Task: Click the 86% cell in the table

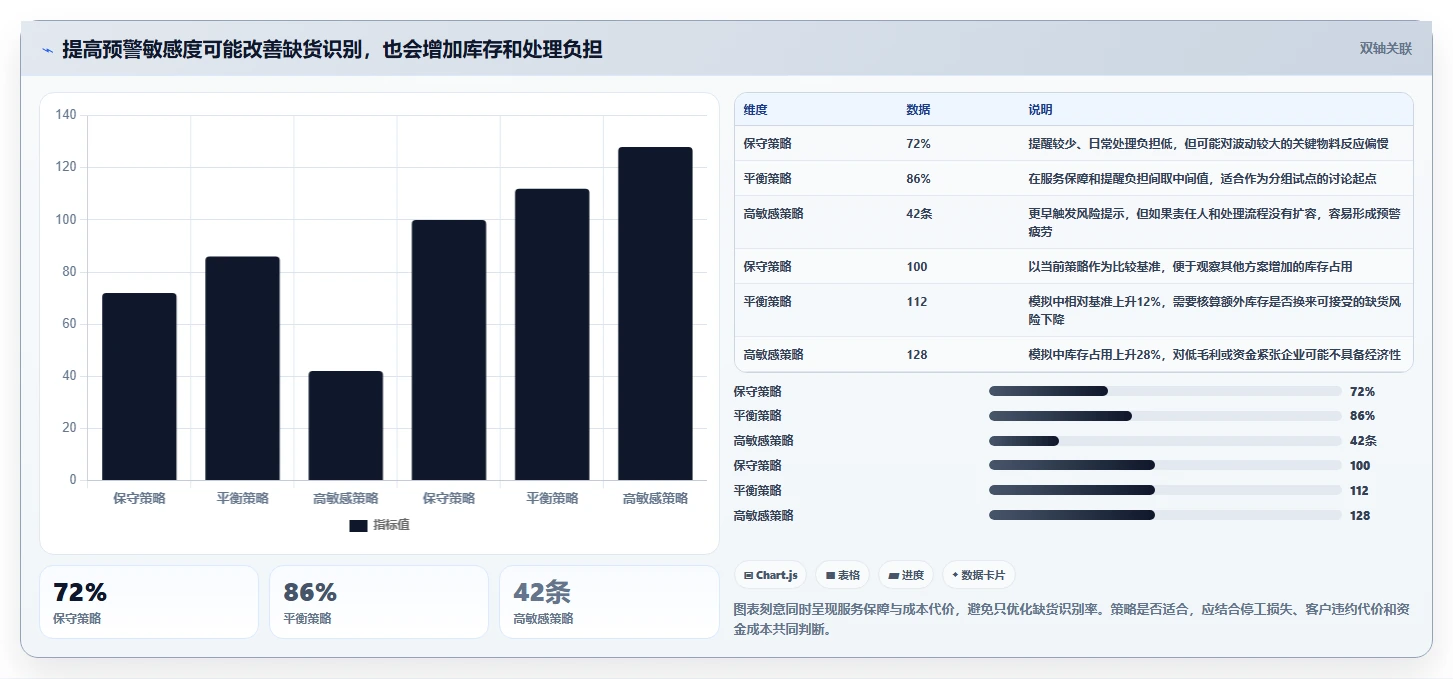Action: coord(918,179)
